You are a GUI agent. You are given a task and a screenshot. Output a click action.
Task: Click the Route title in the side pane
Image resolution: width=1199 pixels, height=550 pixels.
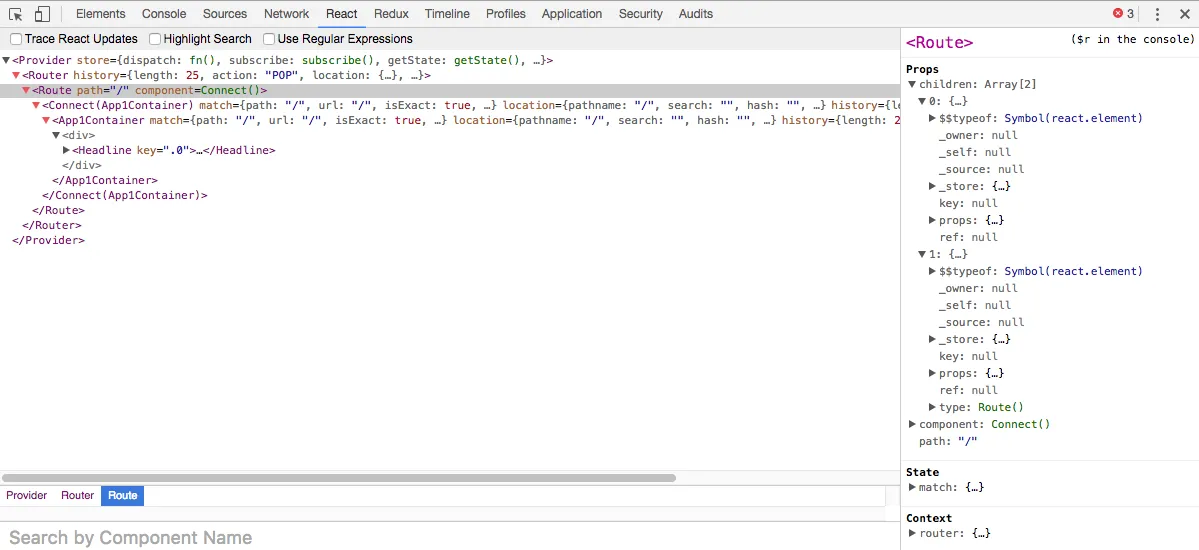940,43
